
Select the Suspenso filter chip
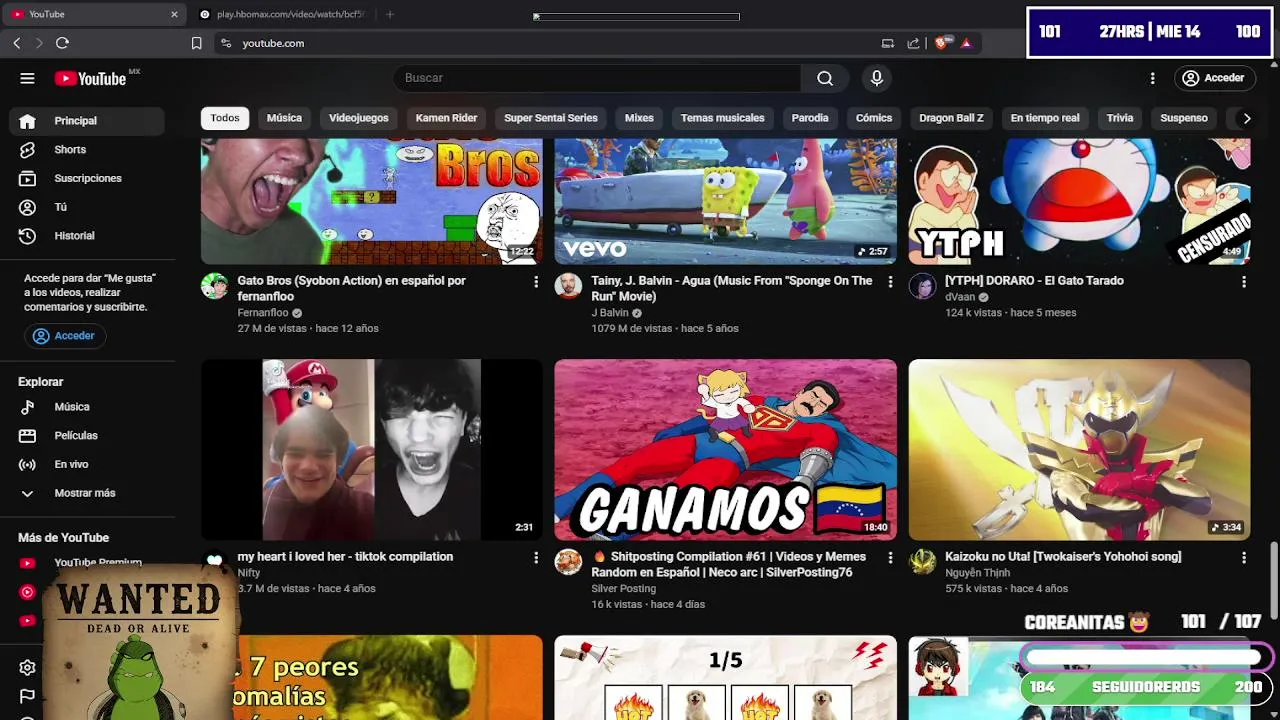click(1184, 118)
